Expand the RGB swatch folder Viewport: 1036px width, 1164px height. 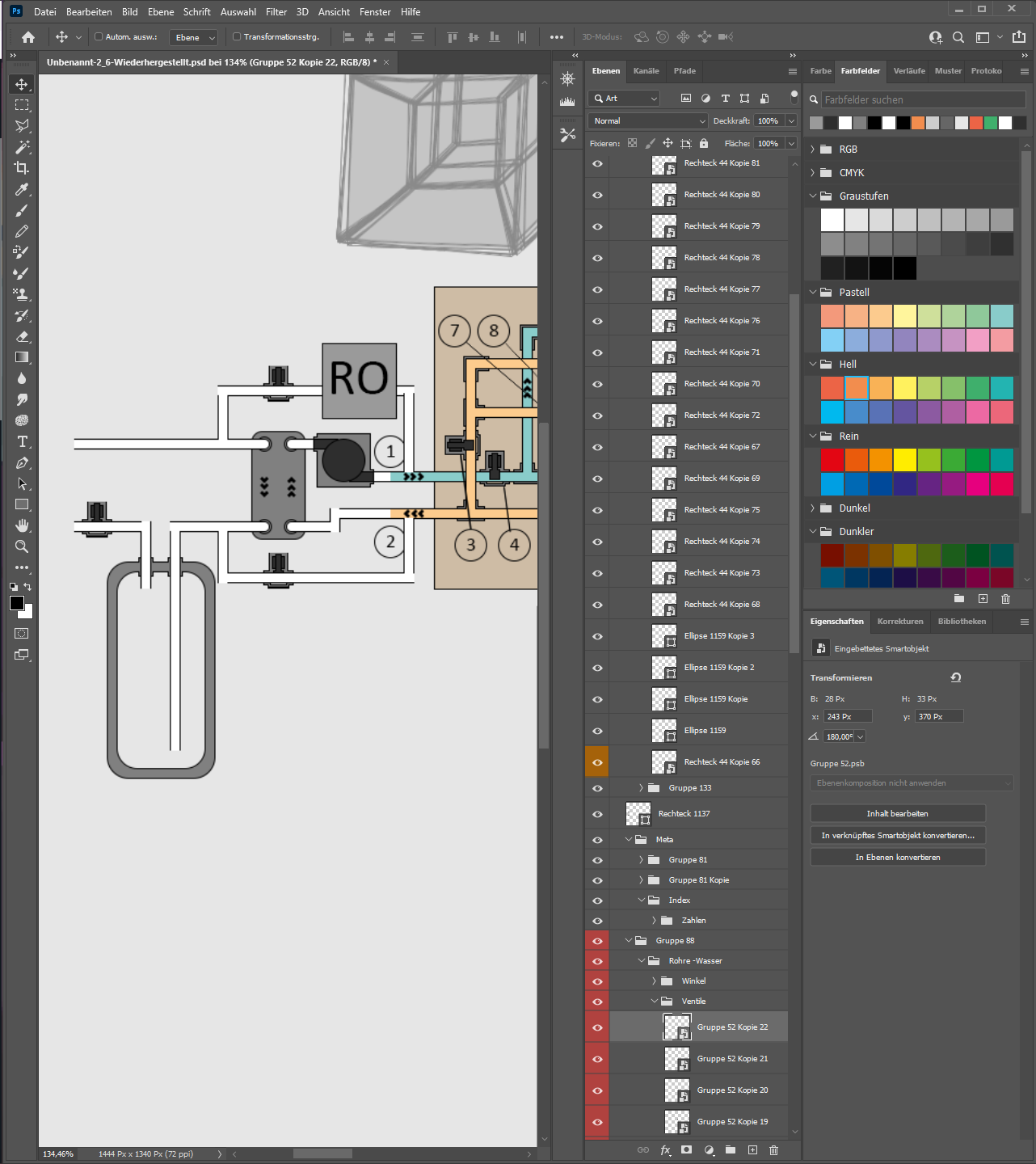[813, 150]
